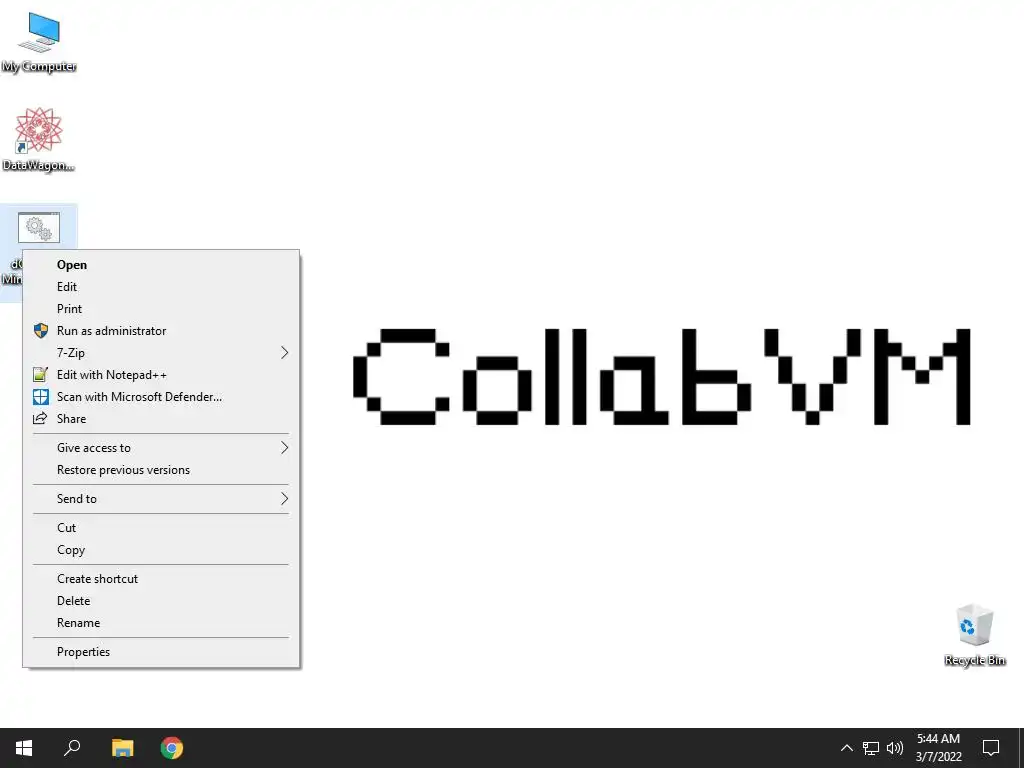The width and height of the screenshot is (1024, 768).
Task: Select Edit with Notepad++
Action: coord(161,375)
